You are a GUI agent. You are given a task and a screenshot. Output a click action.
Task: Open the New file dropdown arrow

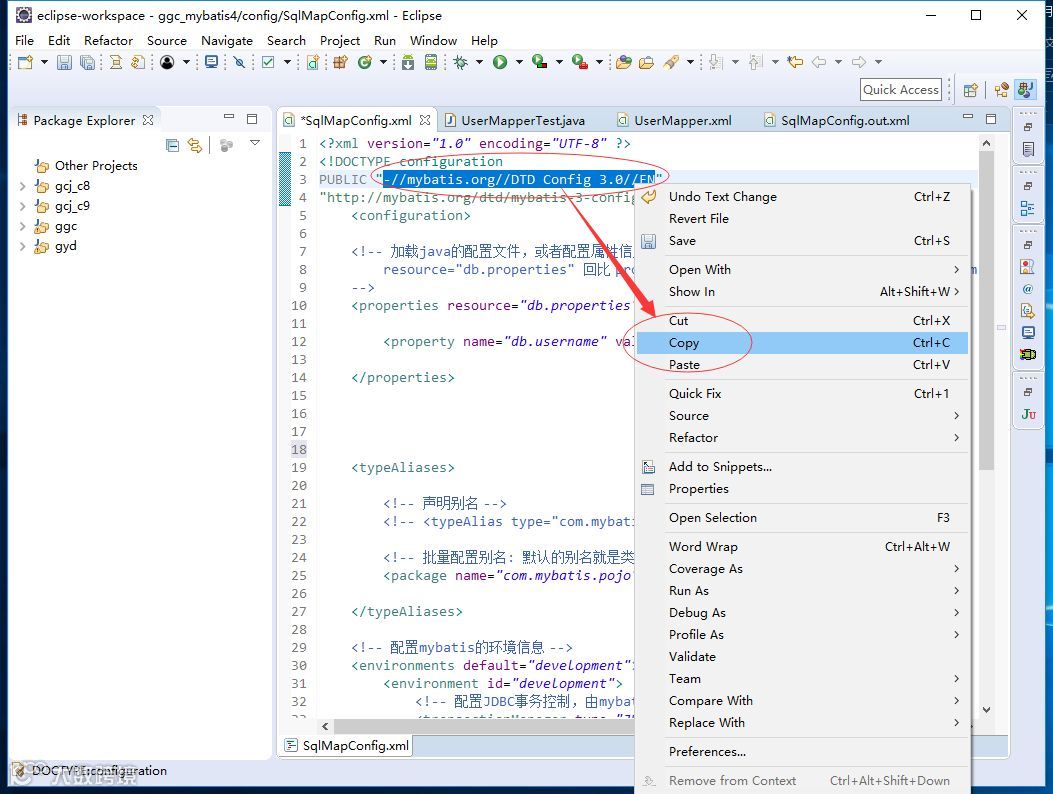pyautogui.click(x=44, y=62)
